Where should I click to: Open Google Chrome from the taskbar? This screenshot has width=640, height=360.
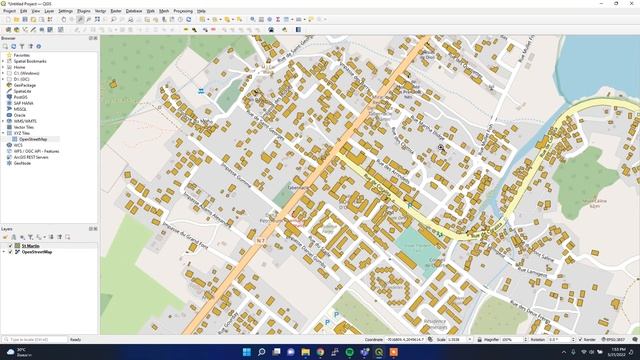(x=320, y=352)
